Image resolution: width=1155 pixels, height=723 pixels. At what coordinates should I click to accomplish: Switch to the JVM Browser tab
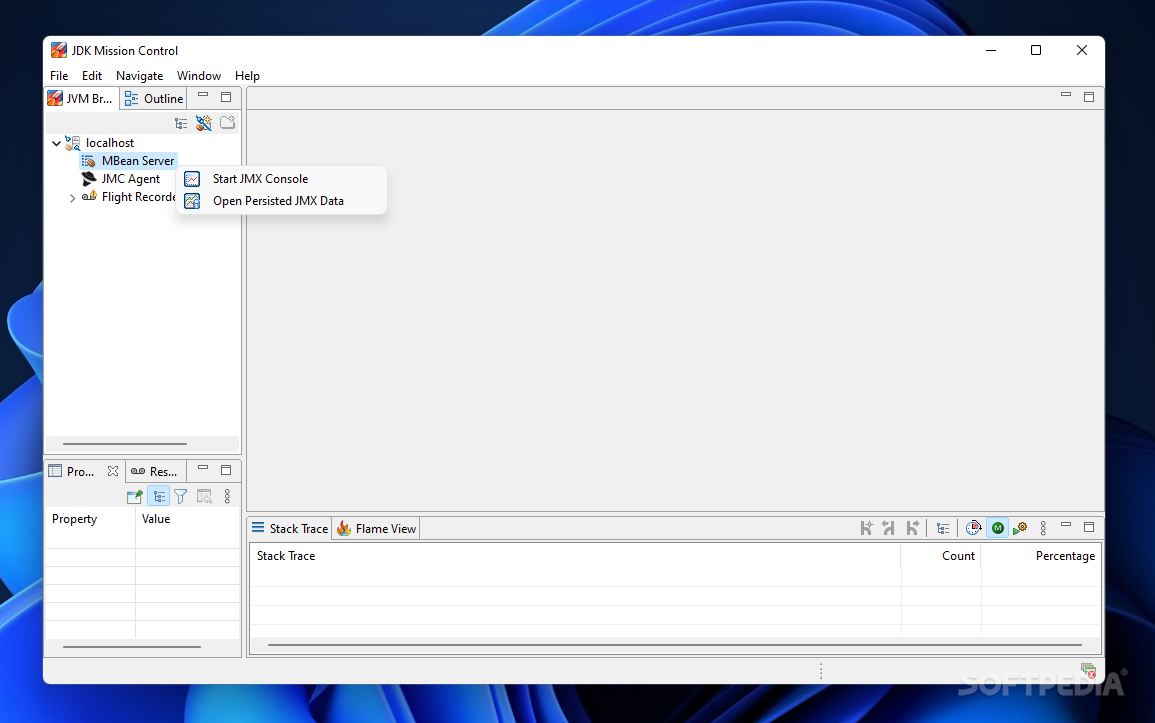point(82,99)
